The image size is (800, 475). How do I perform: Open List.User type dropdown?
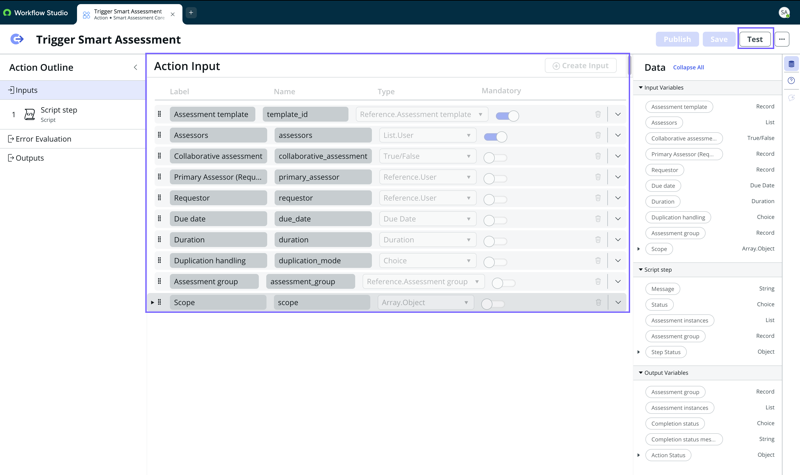click(x=428, y=135)
